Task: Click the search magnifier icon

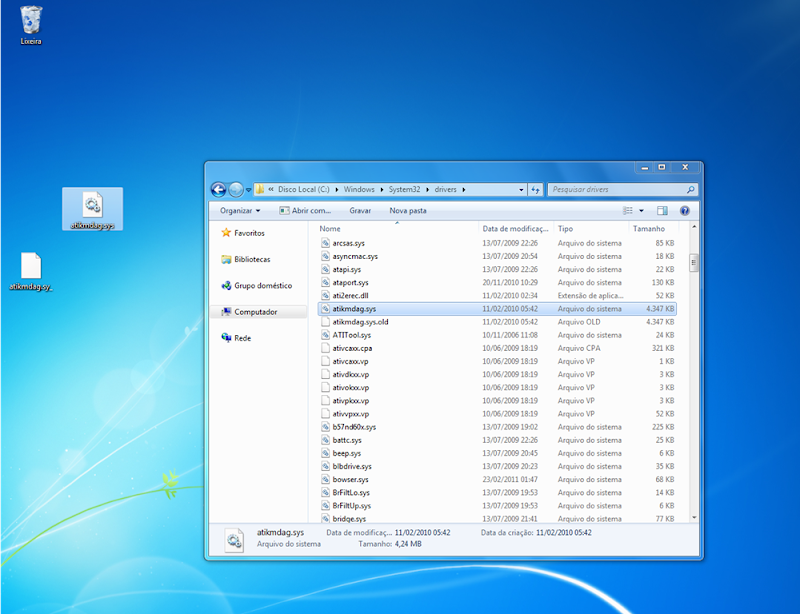Action: [690, 189]
